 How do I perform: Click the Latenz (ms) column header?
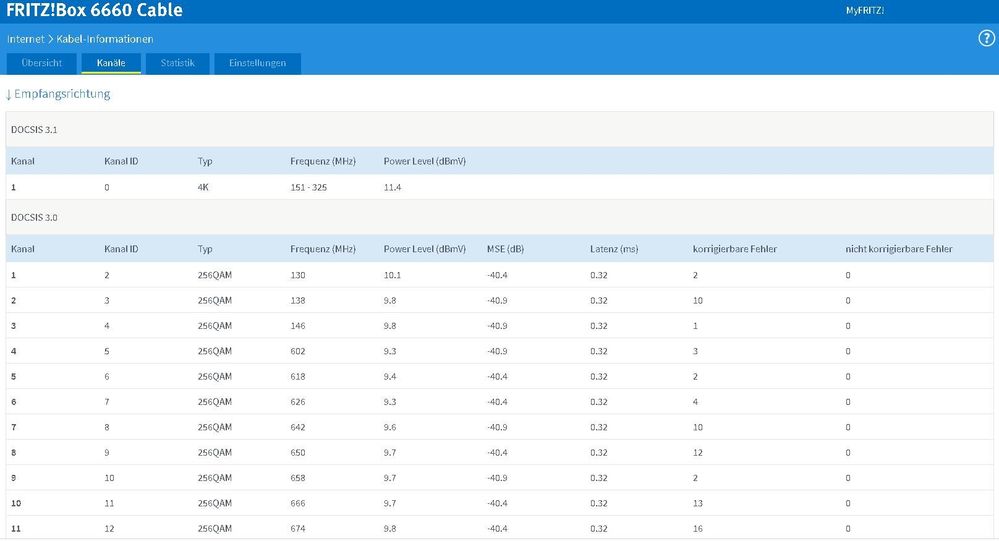[x=612, y=249]
